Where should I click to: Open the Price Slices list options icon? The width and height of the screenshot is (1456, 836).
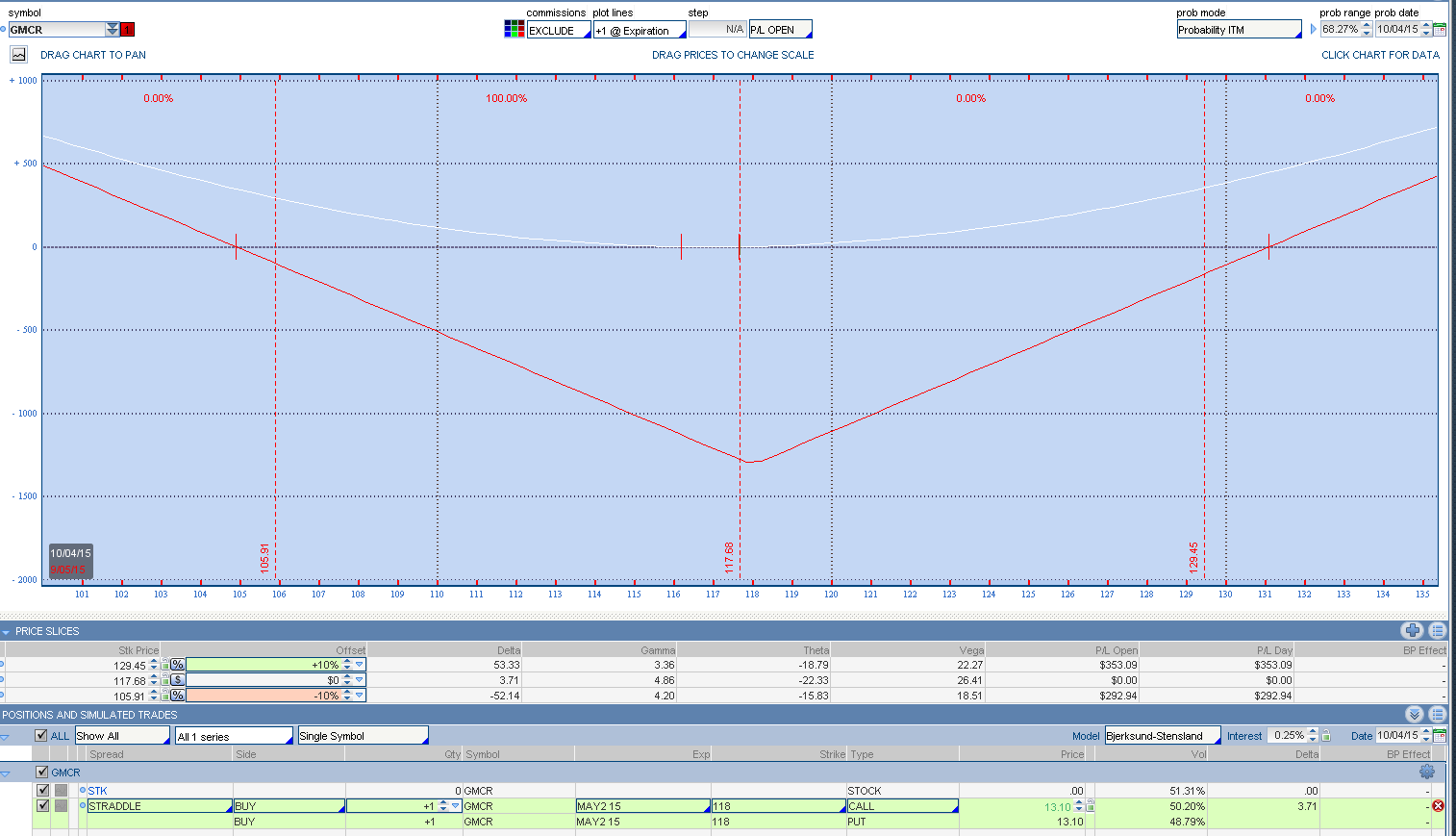[1438, 630]
